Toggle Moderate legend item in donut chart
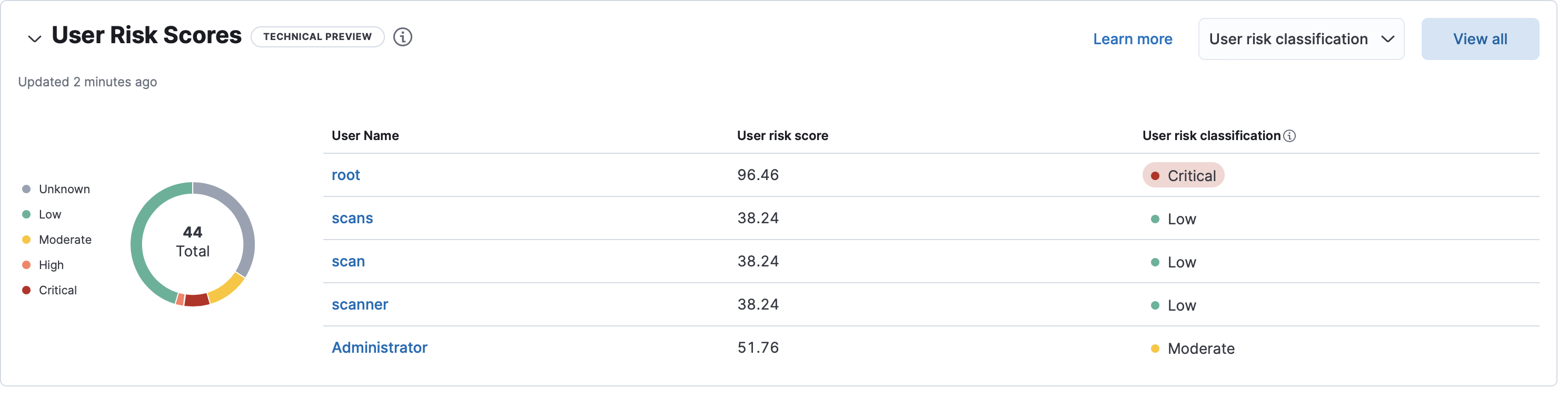The width and height of the screenshot is (1568, 397). click(x=65, y=240)
